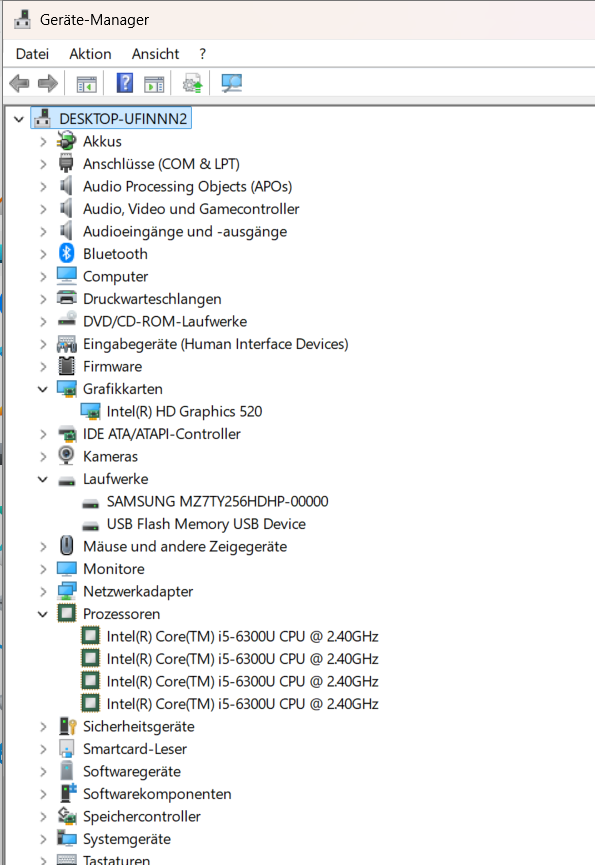The height and width of the screenshot is (865, 595).
Task: Open the Ansicht menu
Action: pyautogui.click(x=156, y=54)
